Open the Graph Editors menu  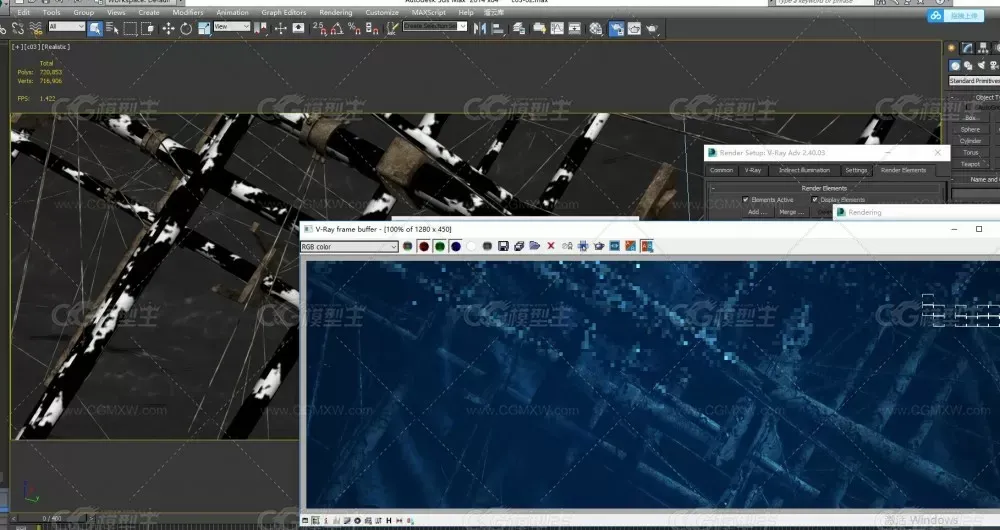[283, 12]
